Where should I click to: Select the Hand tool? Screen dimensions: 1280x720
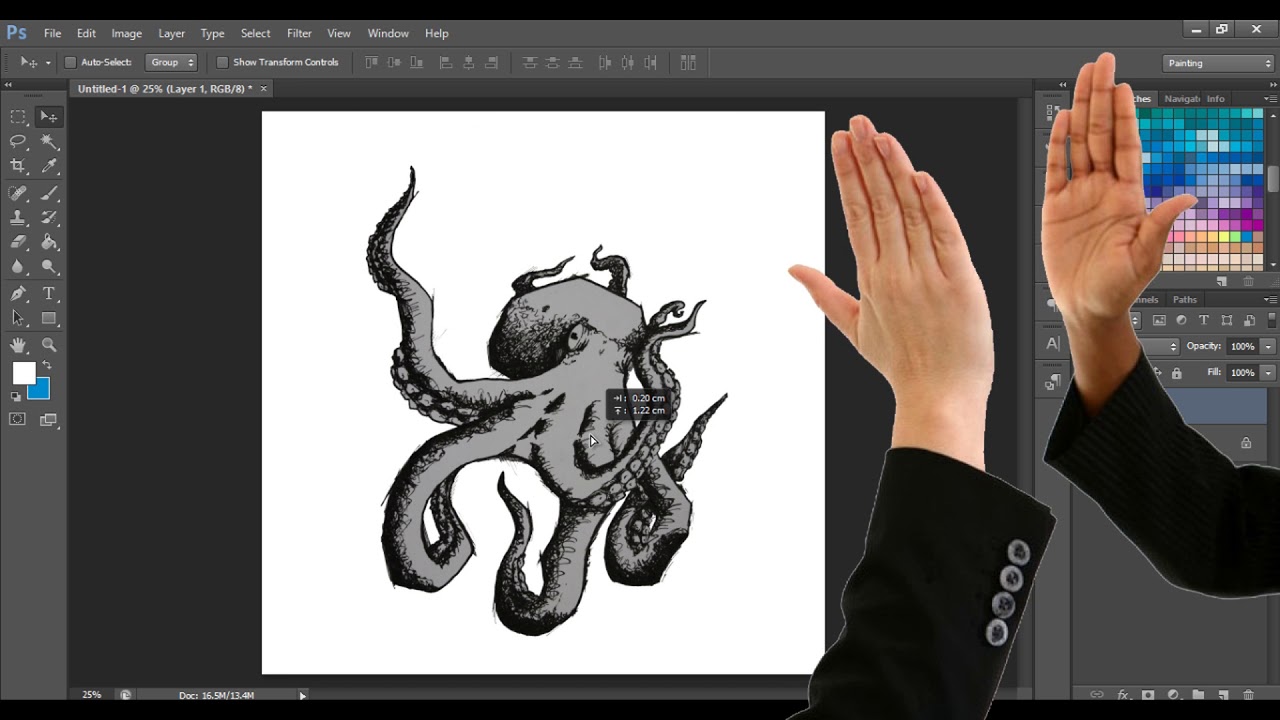point(18,345)
